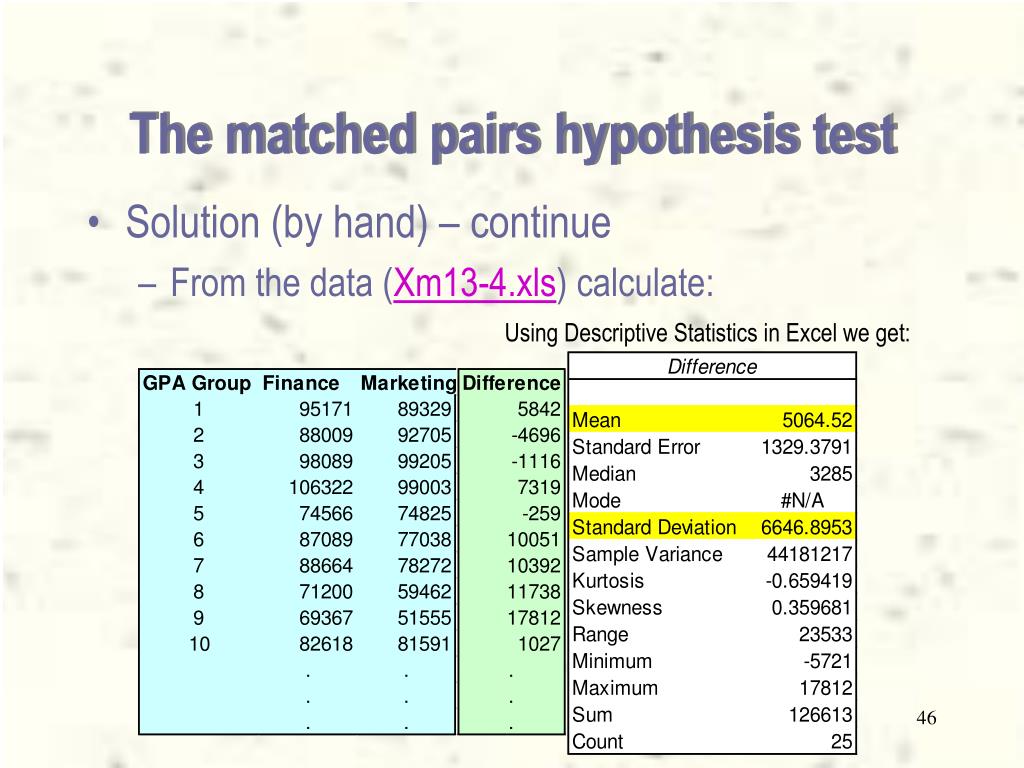Viewport: 1024px width, 768px height.
Task: Select Marketing value 51555
Action: click(x=424, y=618)
